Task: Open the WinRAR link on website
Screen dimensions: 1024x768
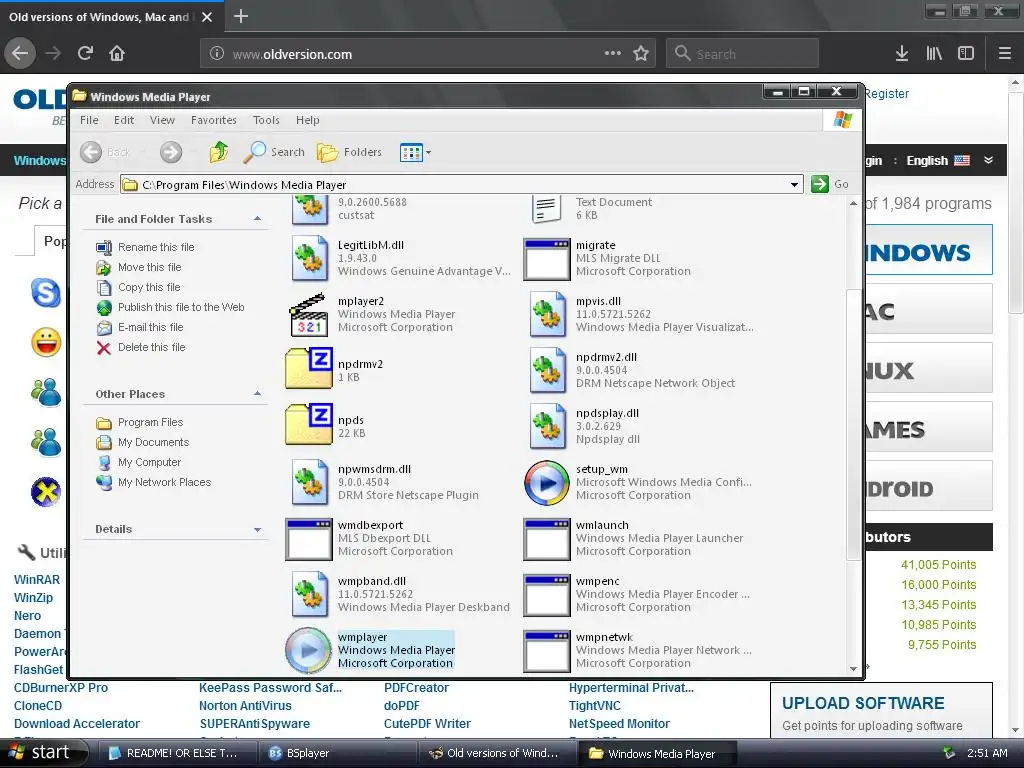Action: pos(37,580)
